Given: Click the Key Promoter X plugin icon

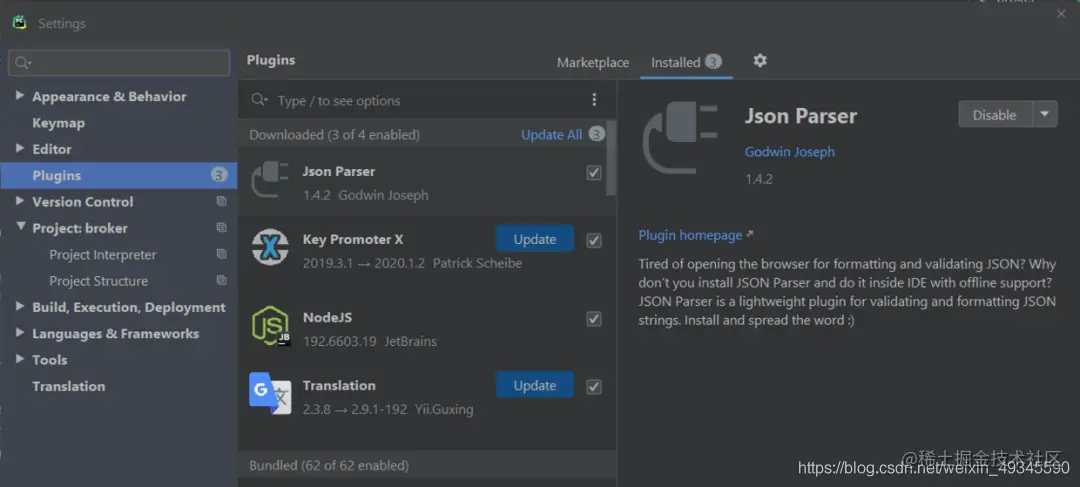Looking at the screenshot, I should coord(270,247).
